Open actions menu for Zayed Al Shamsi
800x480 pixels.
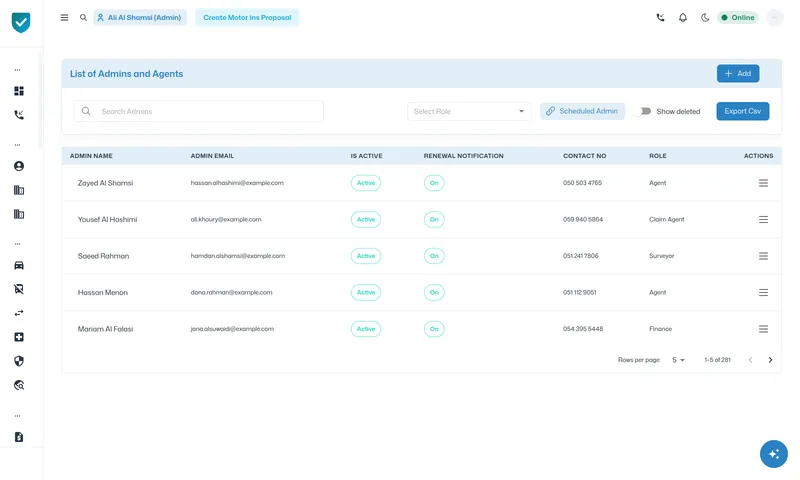tap(763, 183)
